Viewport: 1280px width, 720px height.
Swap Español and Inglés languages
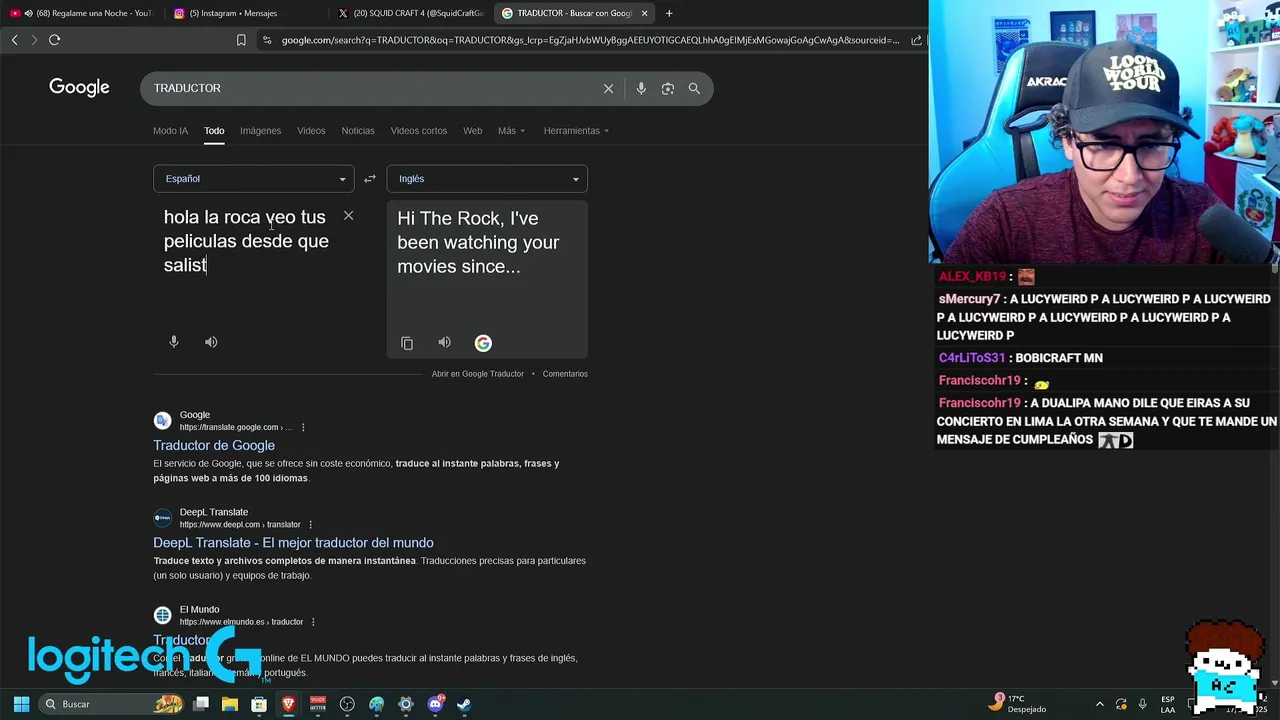click(x=370, y=179)
